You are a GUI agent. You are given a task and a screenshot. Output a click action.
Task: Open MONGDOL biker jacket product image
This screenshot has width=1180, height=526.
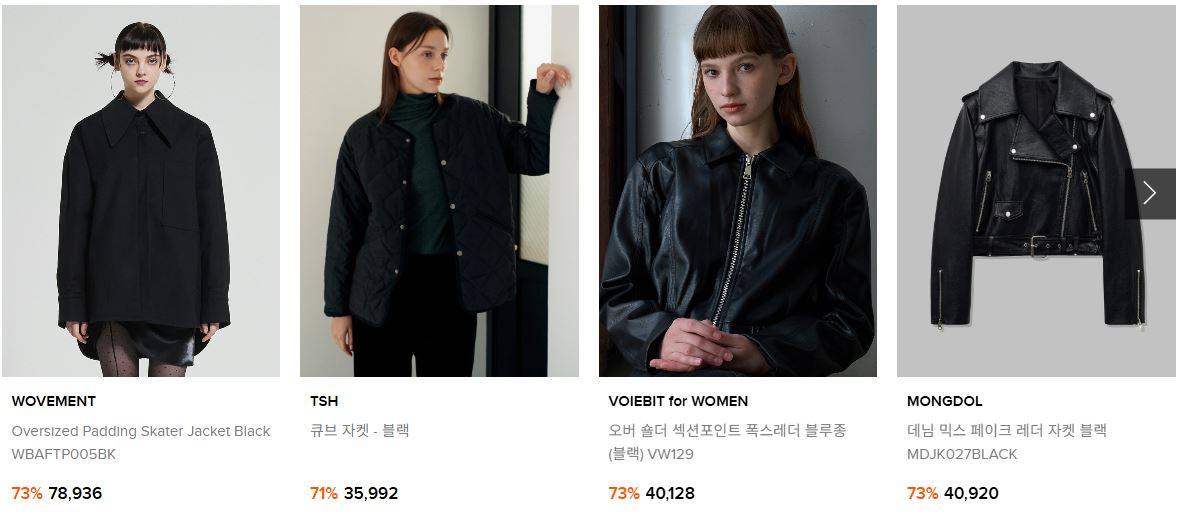tap(1036, 190)
